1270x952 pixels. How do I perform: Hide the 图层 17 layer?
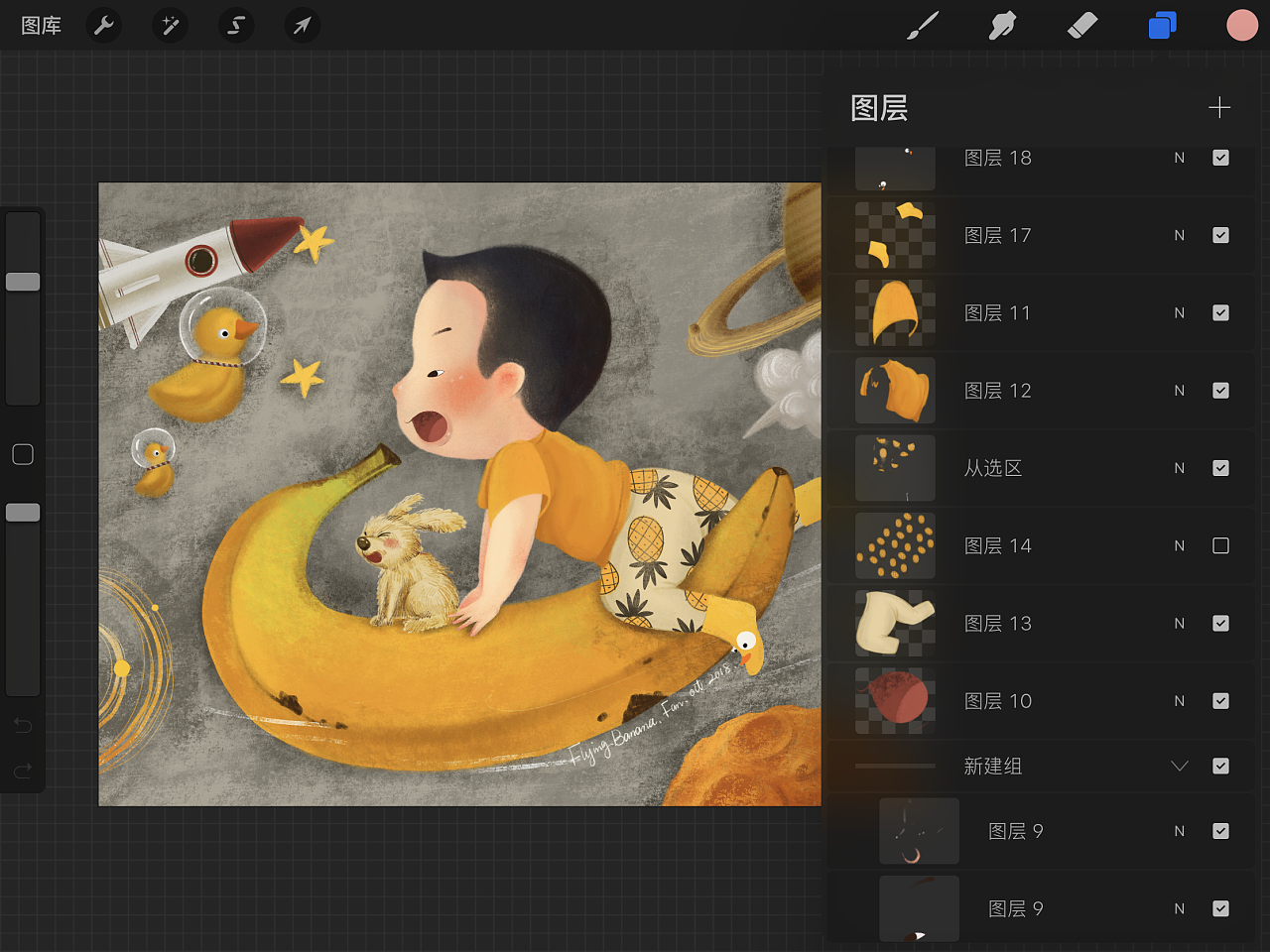click(x=1220, y=235)
